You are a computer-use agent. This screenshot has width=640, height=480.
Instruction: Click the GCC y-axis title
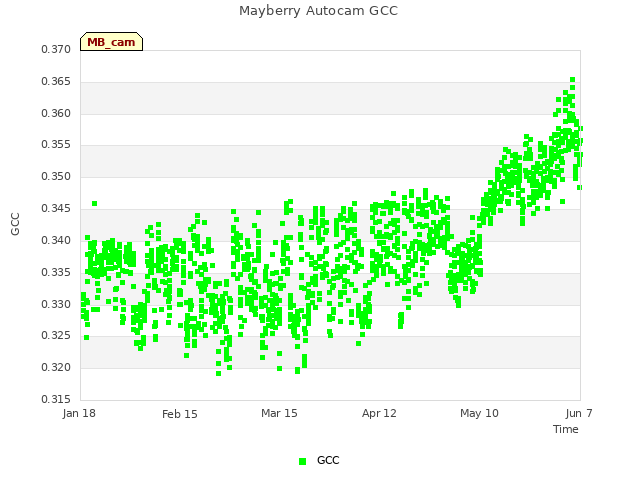pyautogui.click(x=15, y=224)
